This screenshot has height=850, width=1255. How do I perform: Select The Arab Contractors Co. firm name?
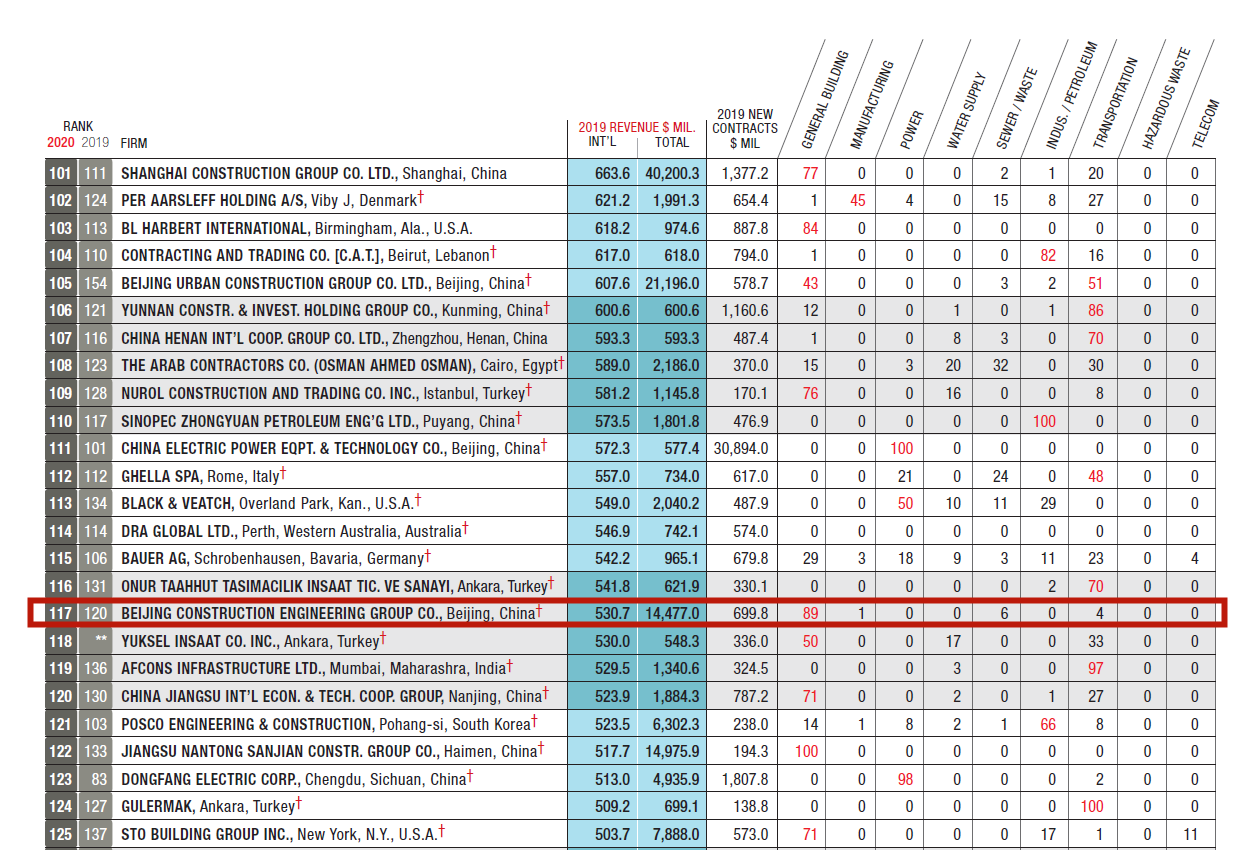(298, 365)
